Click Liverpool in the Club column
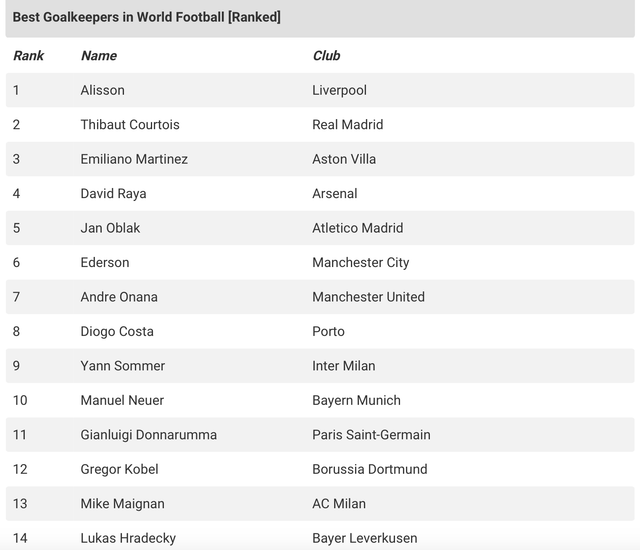 (x=339, y=90)
